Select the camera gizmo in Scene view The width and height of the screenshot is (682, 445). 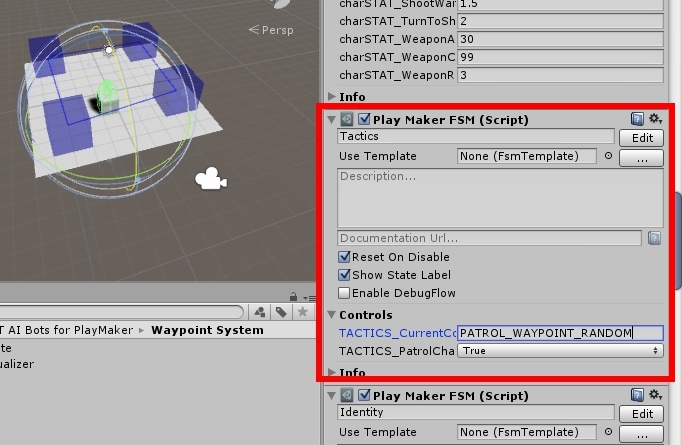pyautogui.click(x=211, y=179)
